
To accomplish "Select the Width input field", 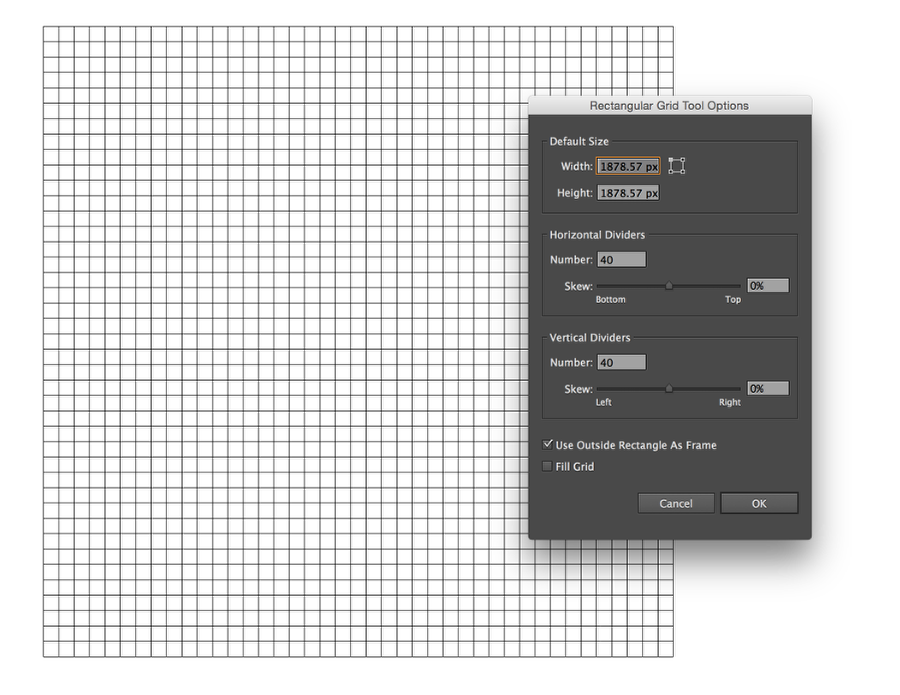I will pos(629,166).
